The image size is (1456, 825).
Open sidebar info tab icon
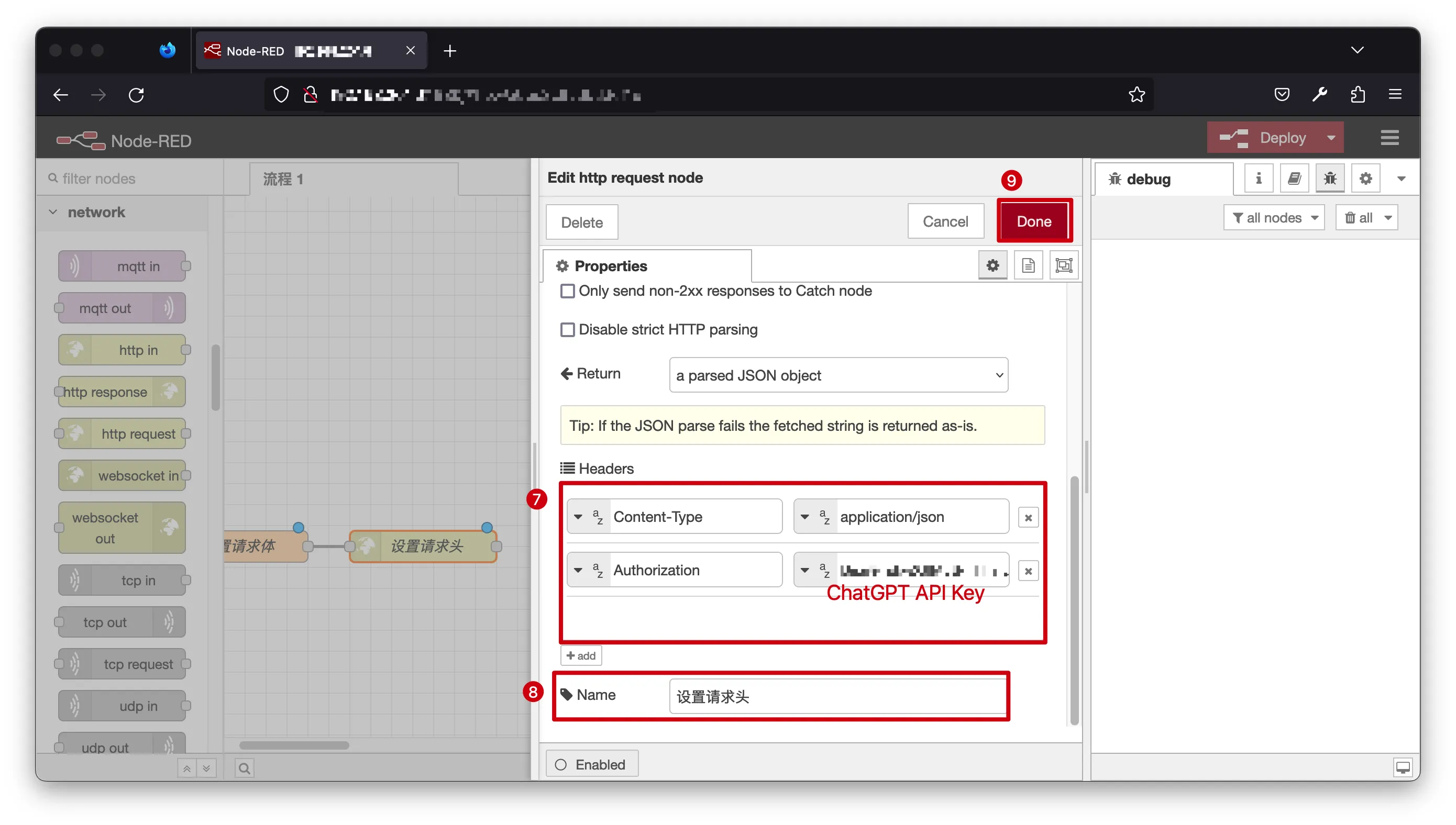pyautogui.click(x=1258, y=179)
